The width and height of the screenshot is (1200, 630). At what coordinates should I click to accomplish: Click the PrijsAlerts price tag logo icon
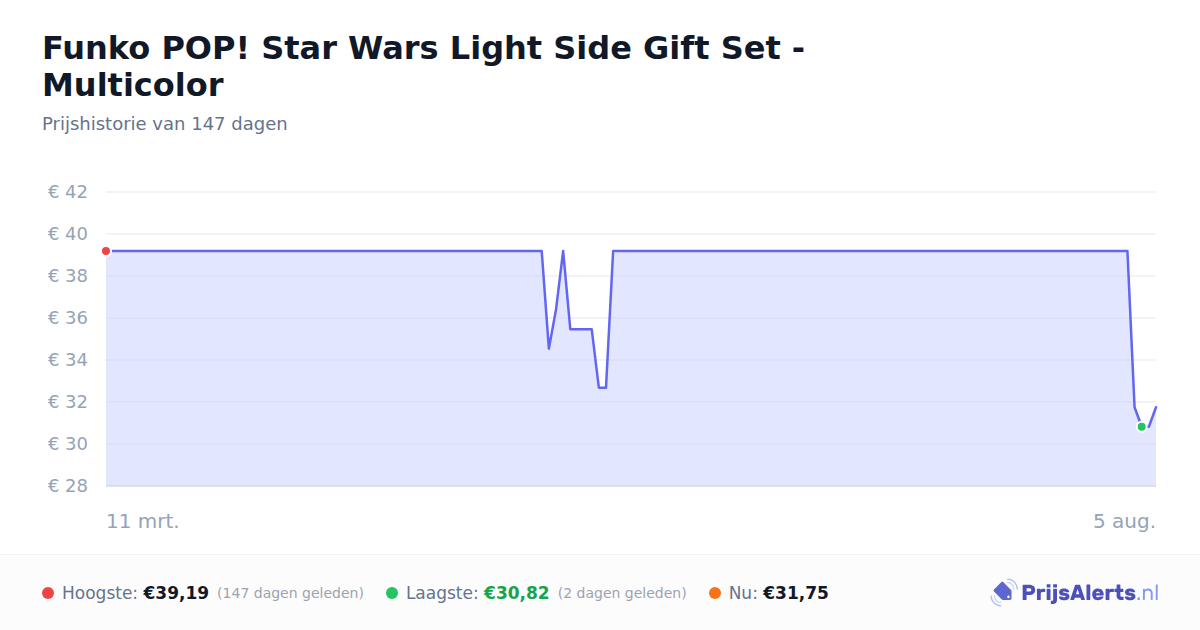(x=1003, y=593)
